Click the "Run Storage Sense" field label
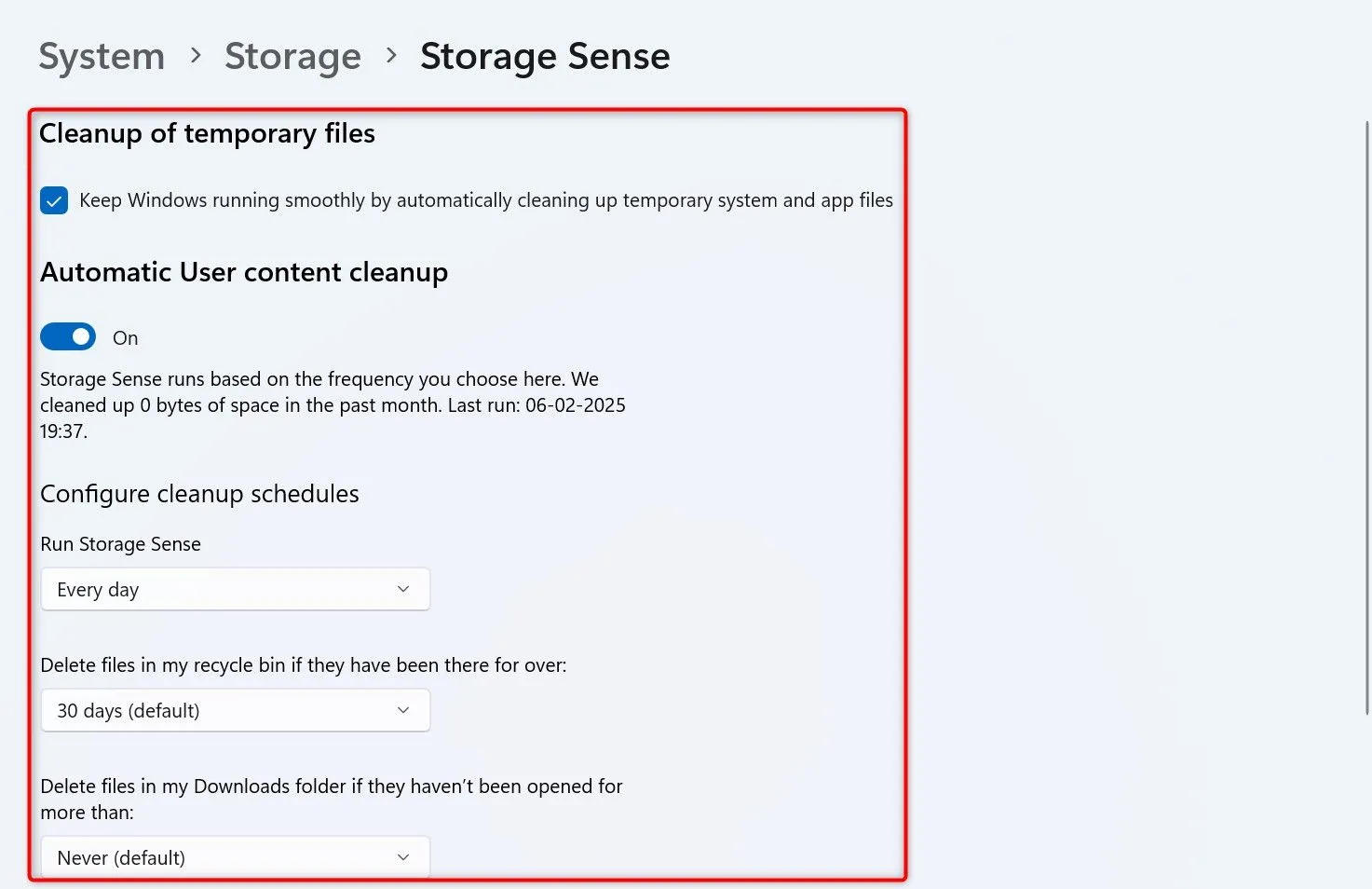 pyautogui.click(x=120, y=543)
